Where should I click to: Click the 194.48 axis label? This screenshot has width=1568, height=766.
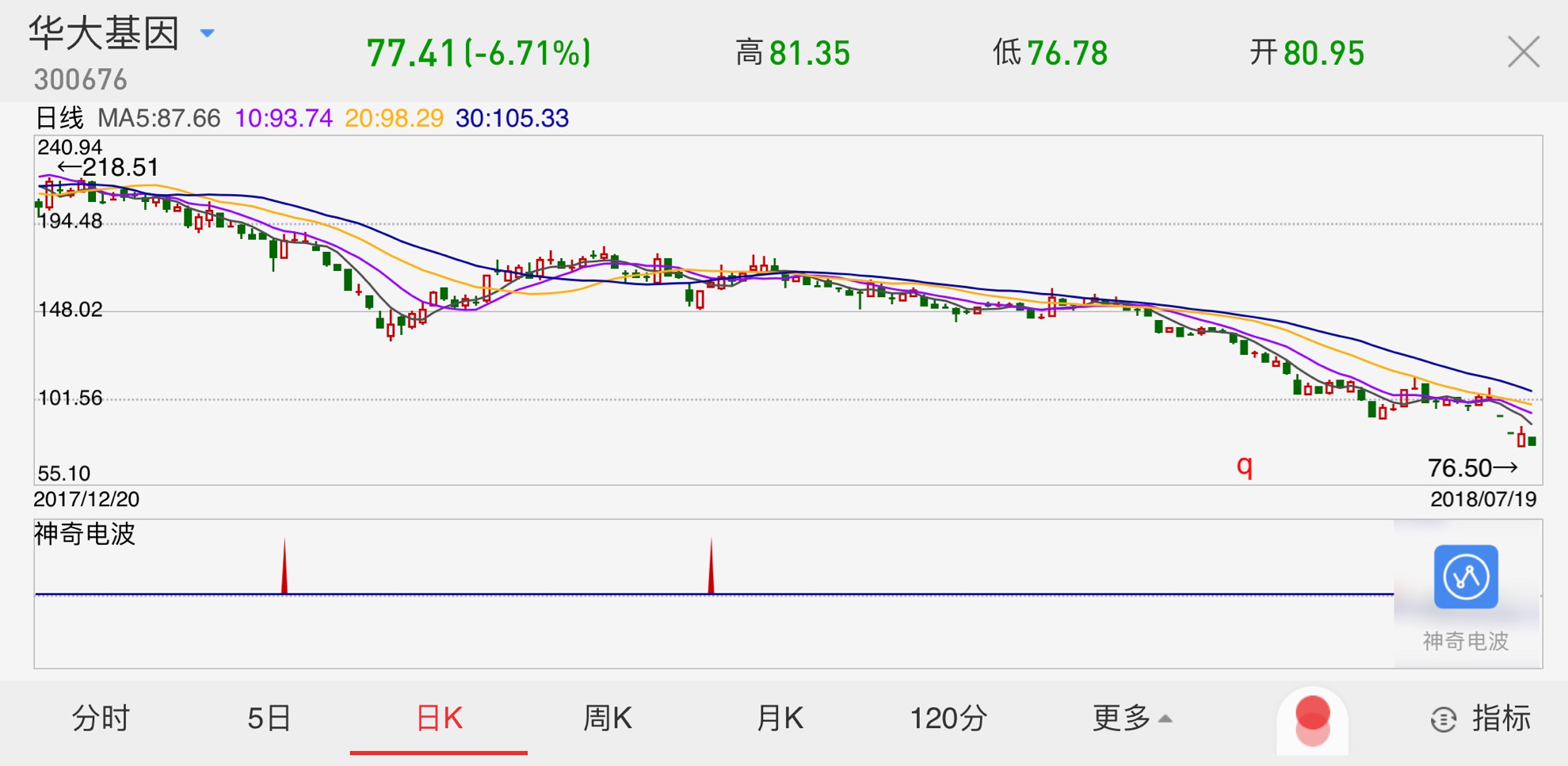(70, 221)
